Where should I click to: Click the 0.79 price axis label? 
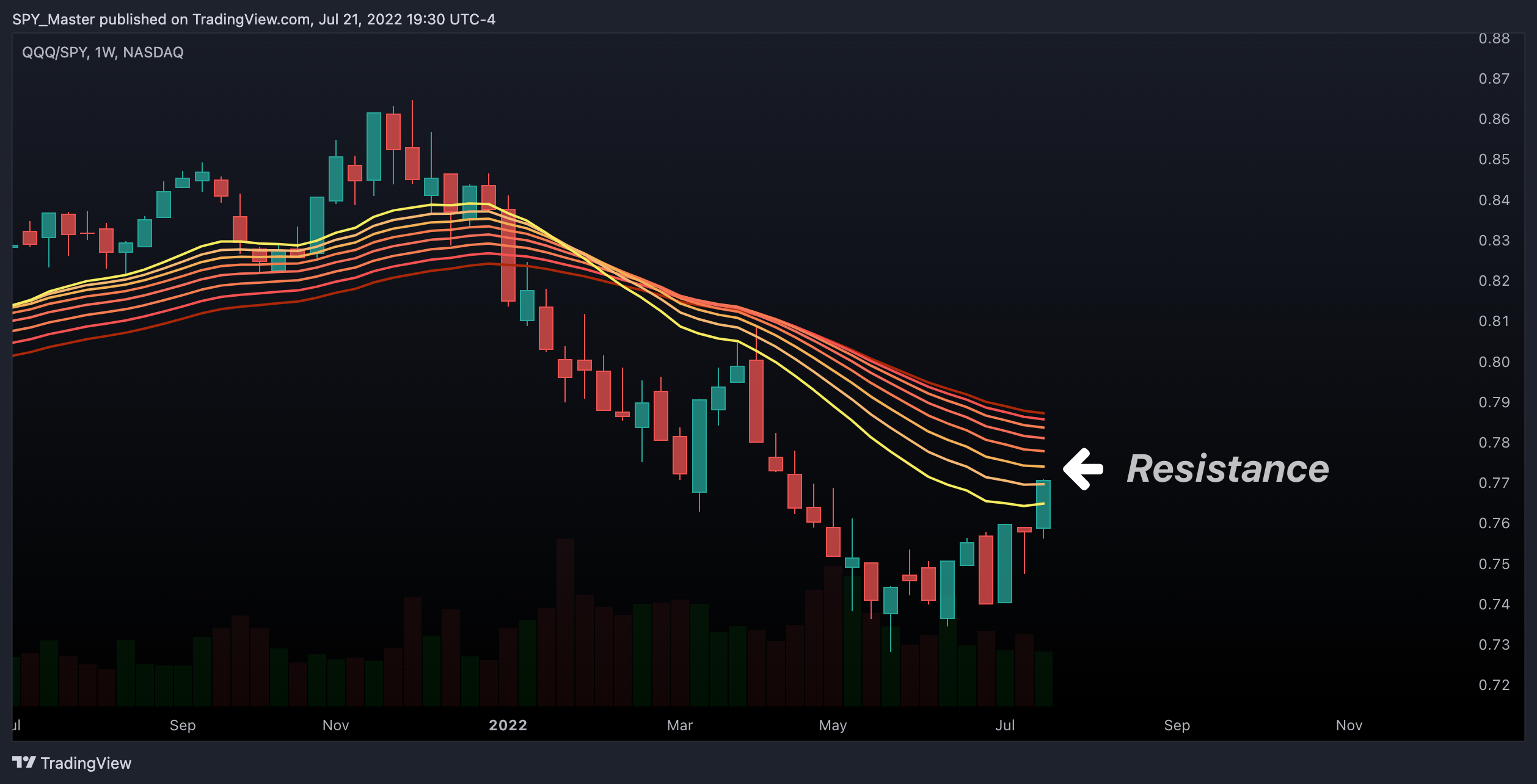click(1494, 402)
